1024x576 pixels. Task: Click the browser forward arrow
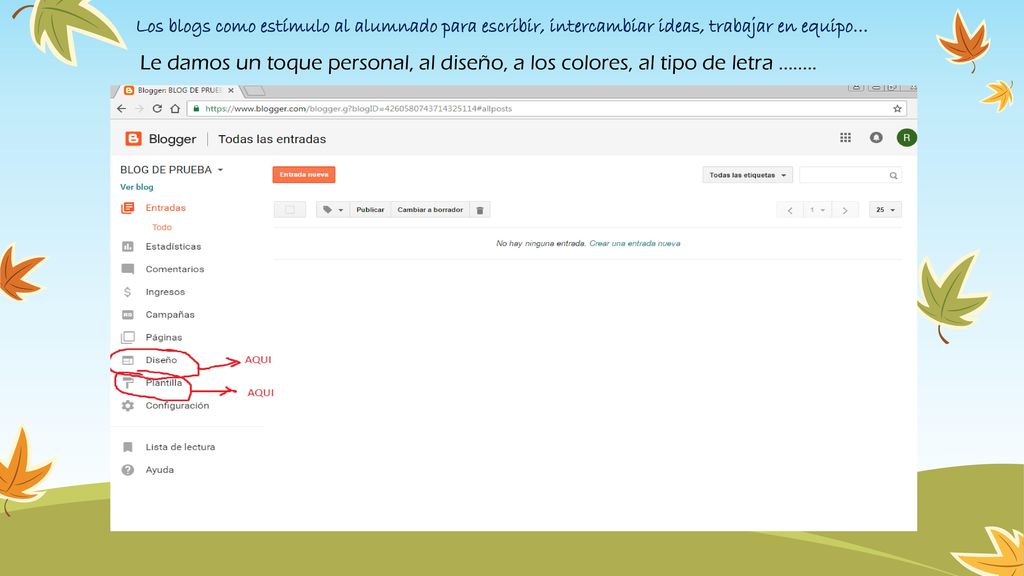pyautogui.click(x=139, y=108)
